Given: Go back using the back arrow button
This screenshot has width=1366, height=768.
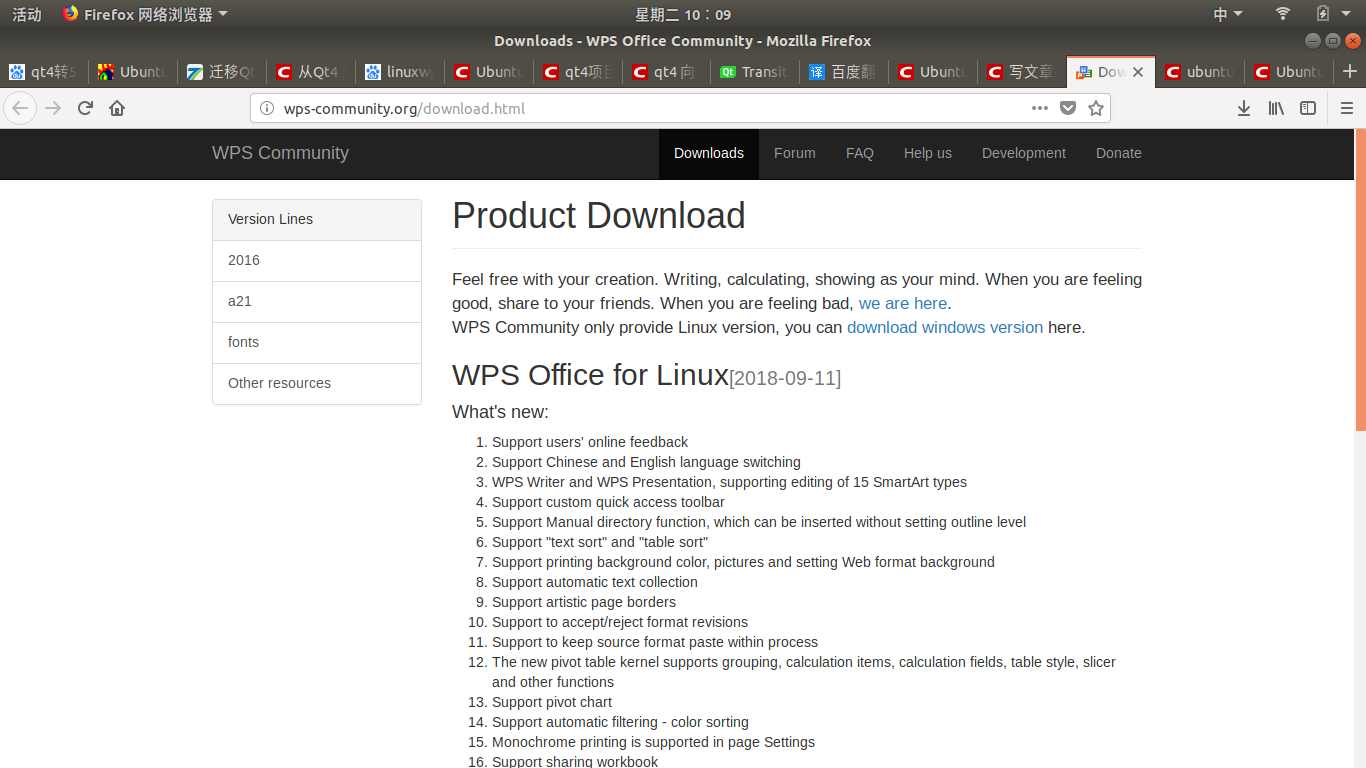Looking at the screenshot, I should [x=20, y=108].
